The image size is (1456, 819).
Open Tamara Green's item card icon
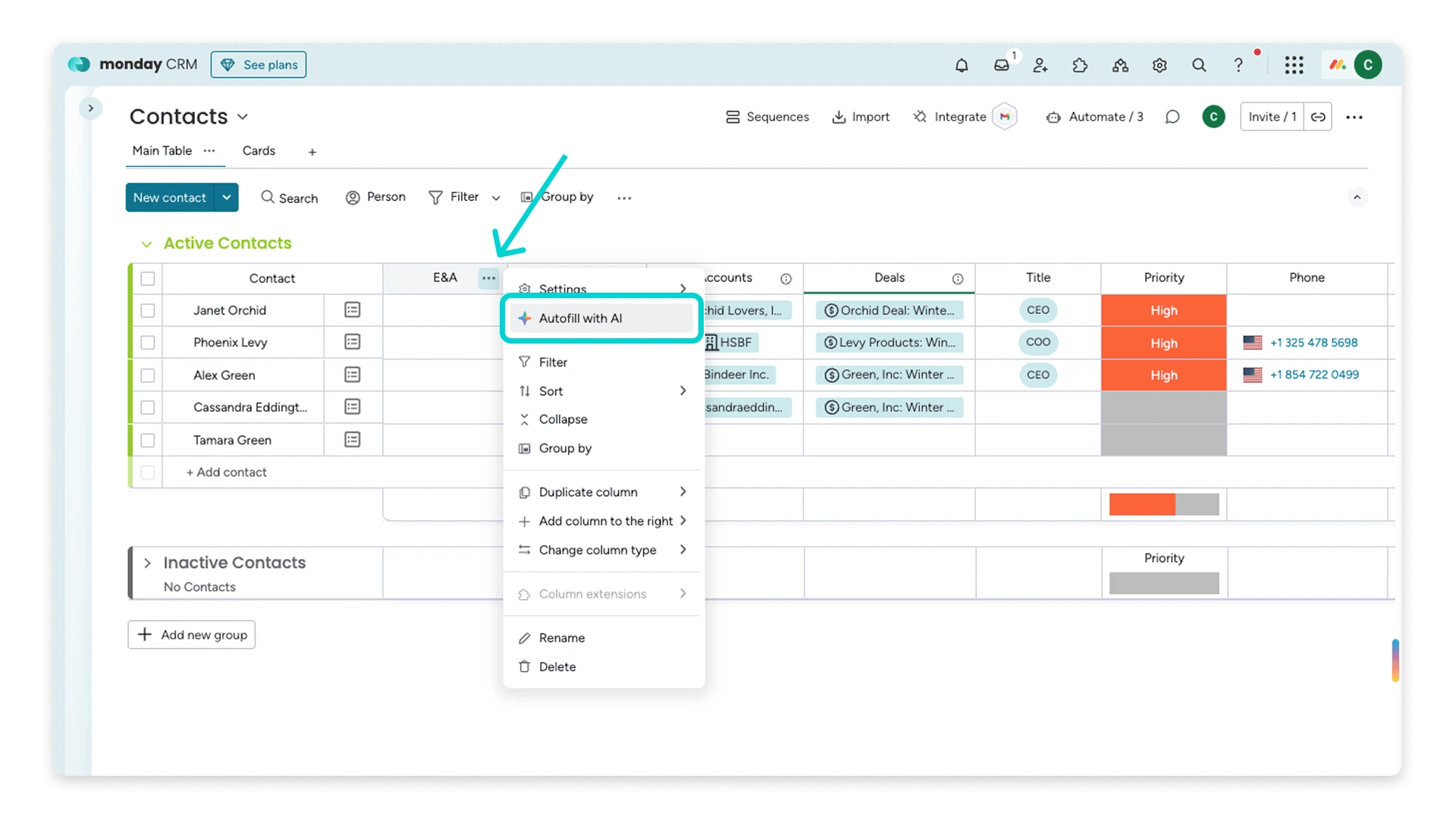(352, 440)
